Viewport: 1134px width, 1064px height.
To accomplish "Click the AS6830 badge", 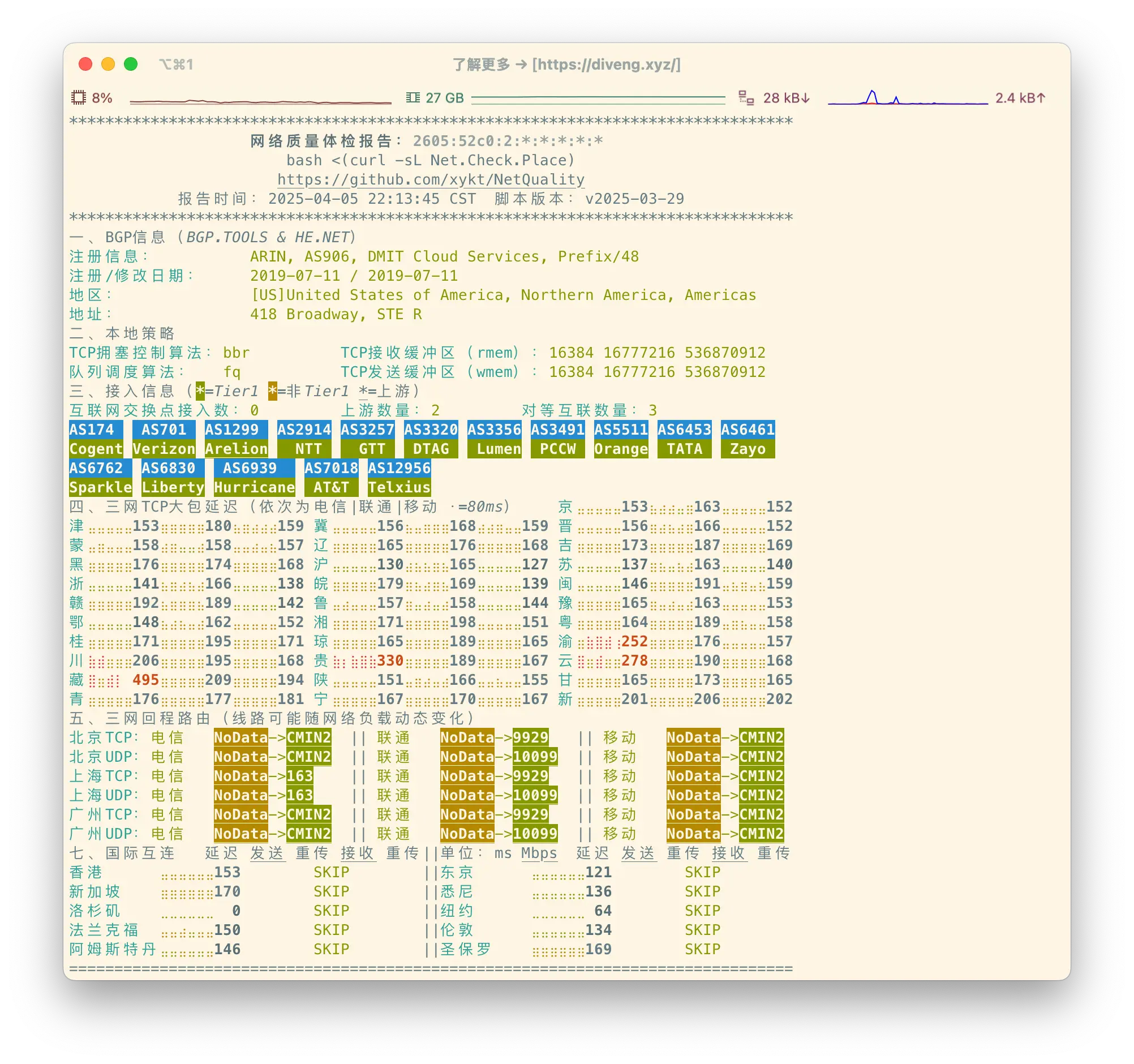I will (173, 469).
